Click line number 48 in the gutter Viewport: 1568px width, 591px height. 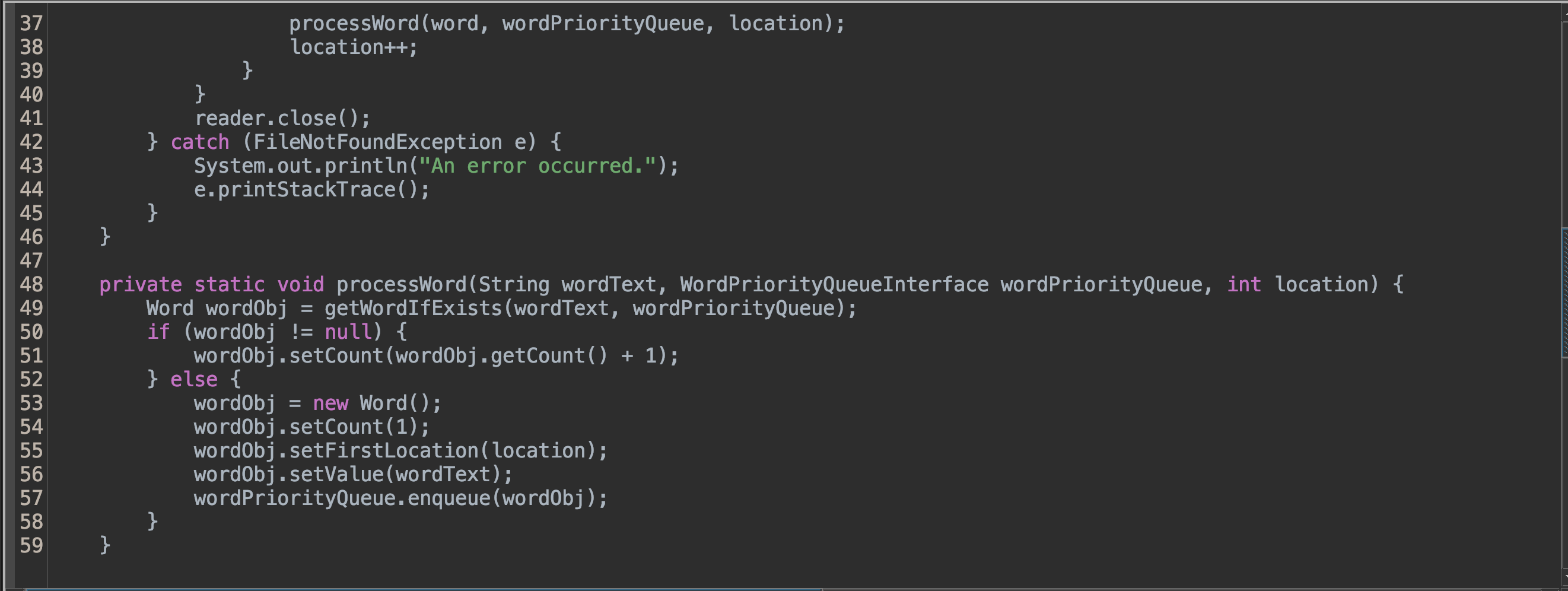(32, 284)
